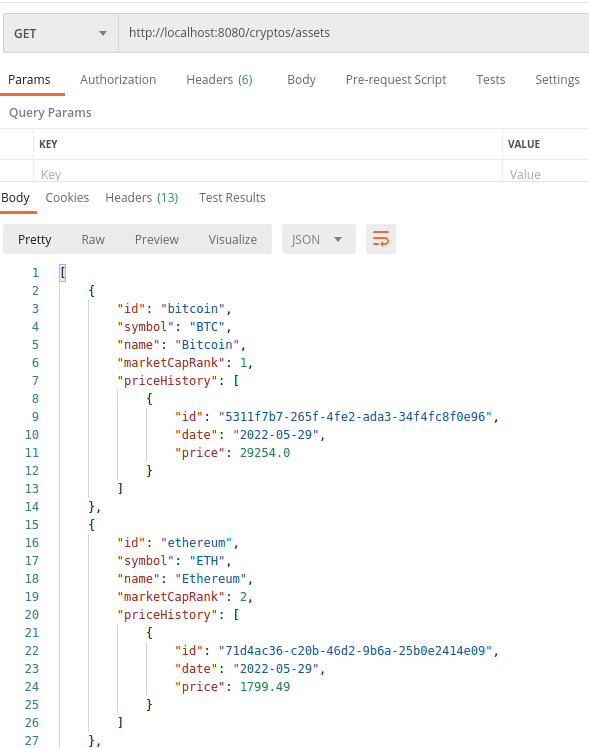
Task: Click the VALUE column header
Action: (524, 144)
